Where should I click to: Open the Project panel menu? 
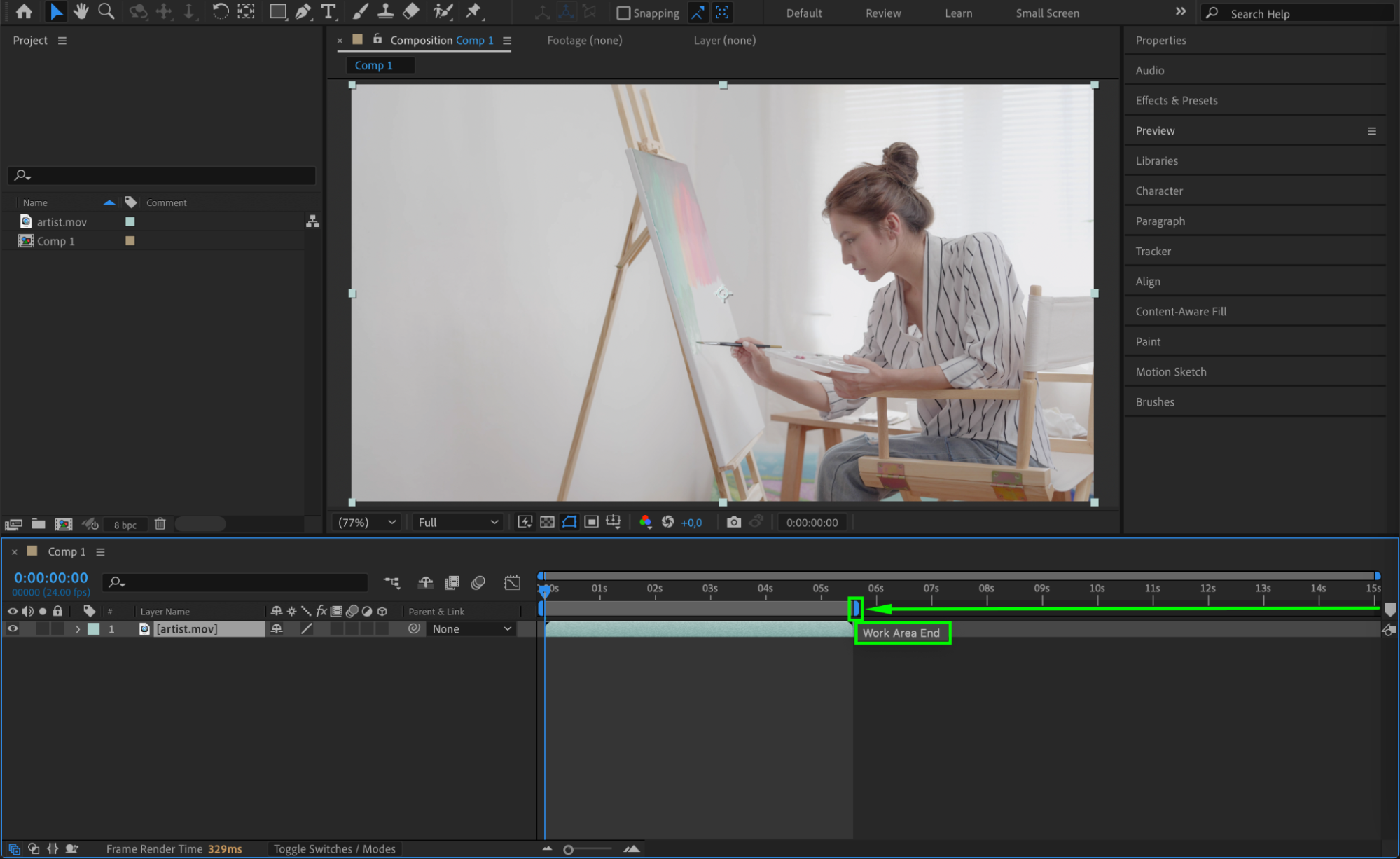tap(62, 41)
